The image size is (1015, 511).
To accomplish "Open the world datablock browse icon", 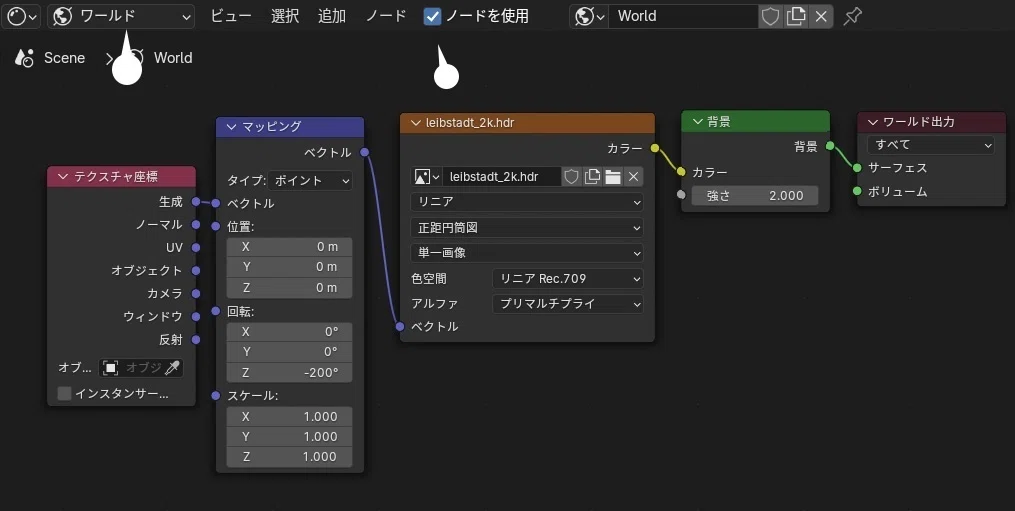I will (x=589, y=16).
